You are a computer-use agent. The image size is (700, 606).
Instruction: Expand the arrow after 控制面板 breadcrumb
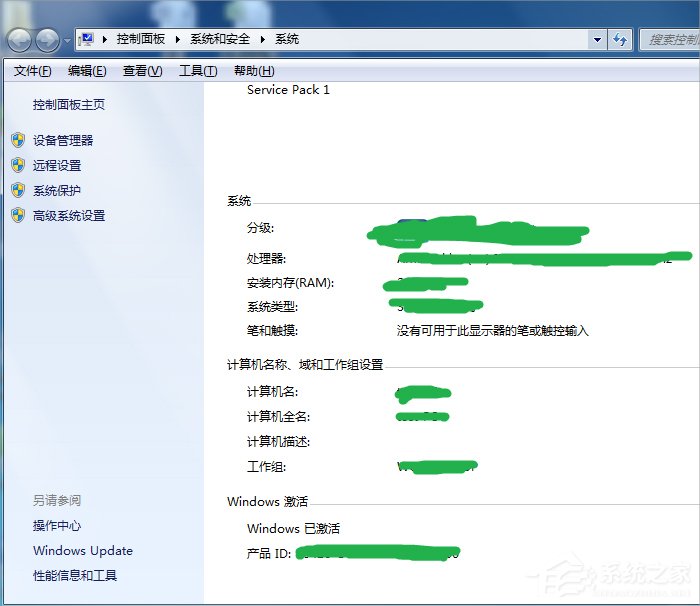tap(180, 40)
